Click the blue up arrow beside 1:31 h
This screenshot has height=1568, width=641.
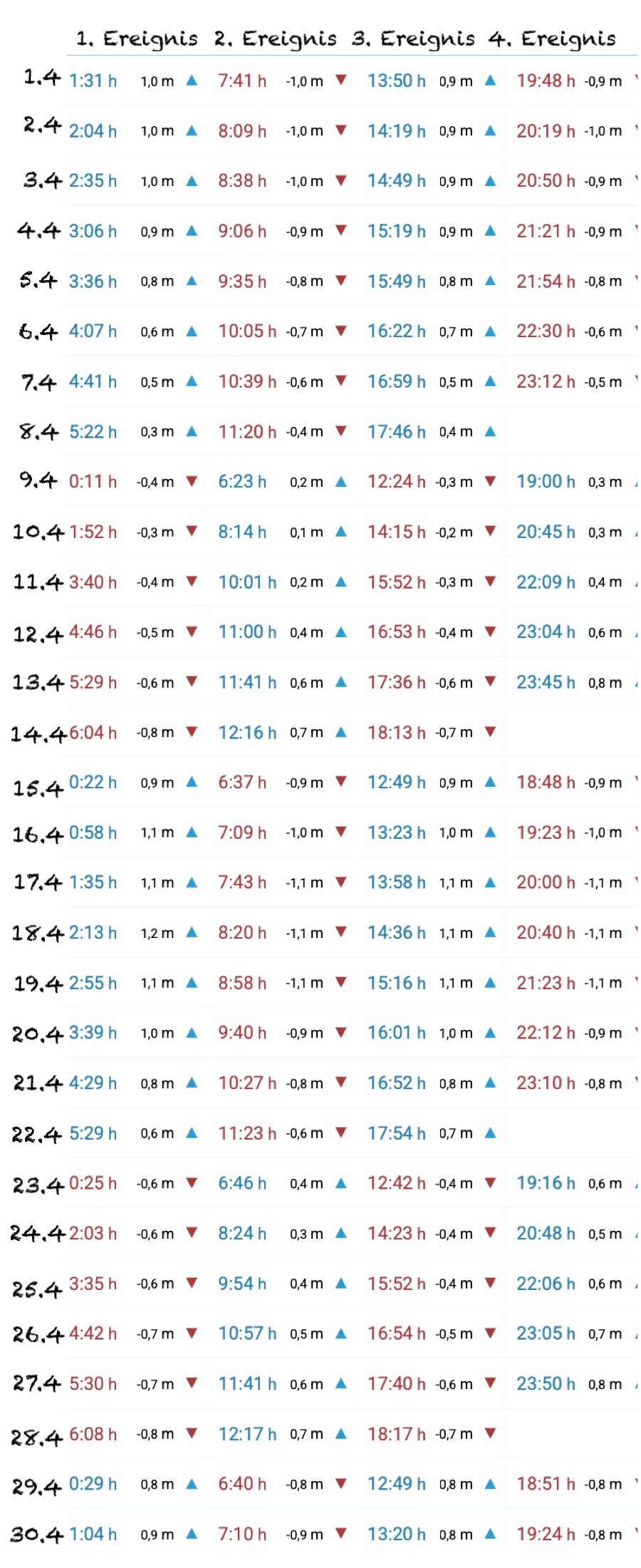tap(192, 81)
